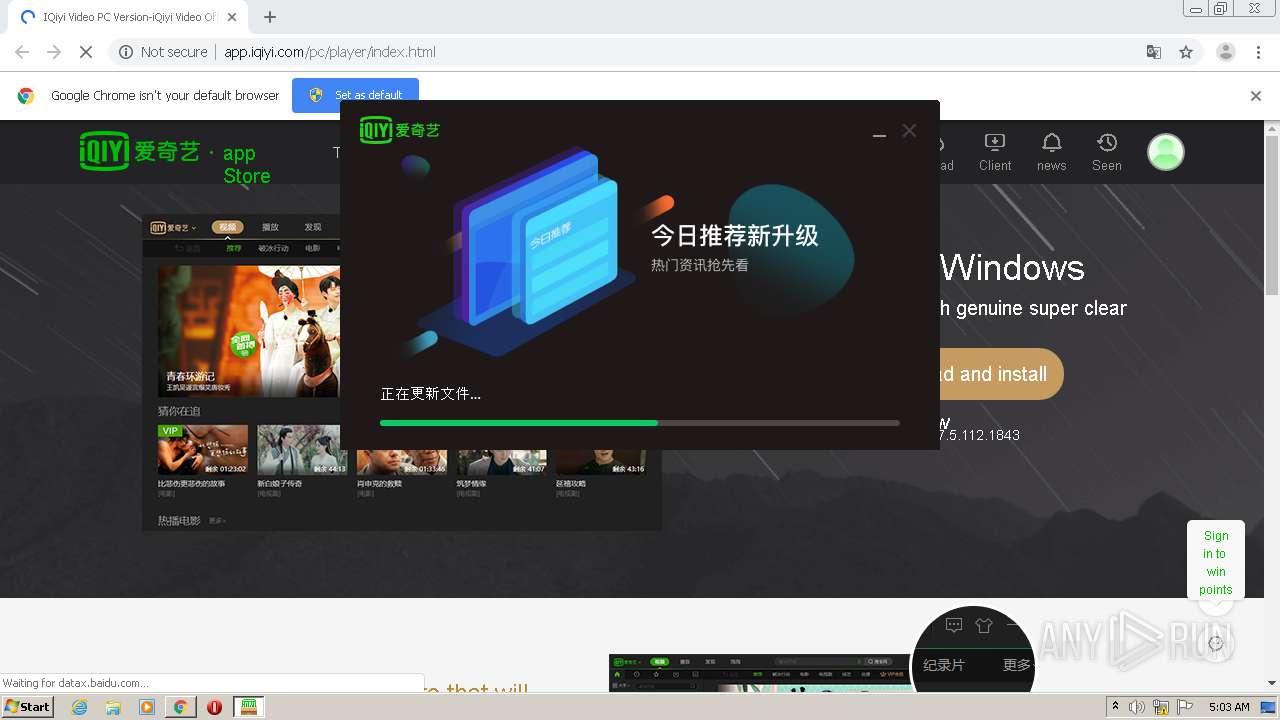
Task: Open the Windows Start menu
Action: click(28, 706)
